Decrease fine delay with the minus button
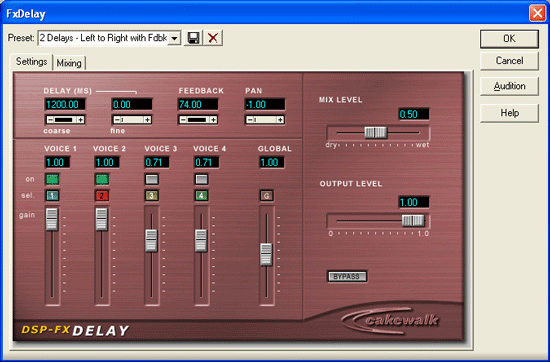Screen dimensions: 550x362 (x=117, y=120)
